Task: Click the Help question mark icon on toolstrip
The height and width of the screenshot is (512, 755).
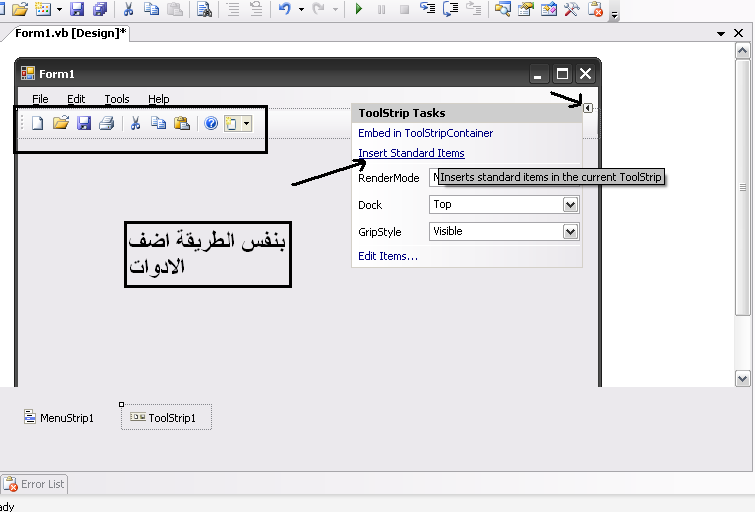Action: pyautogui.click(x=211, y=124)
